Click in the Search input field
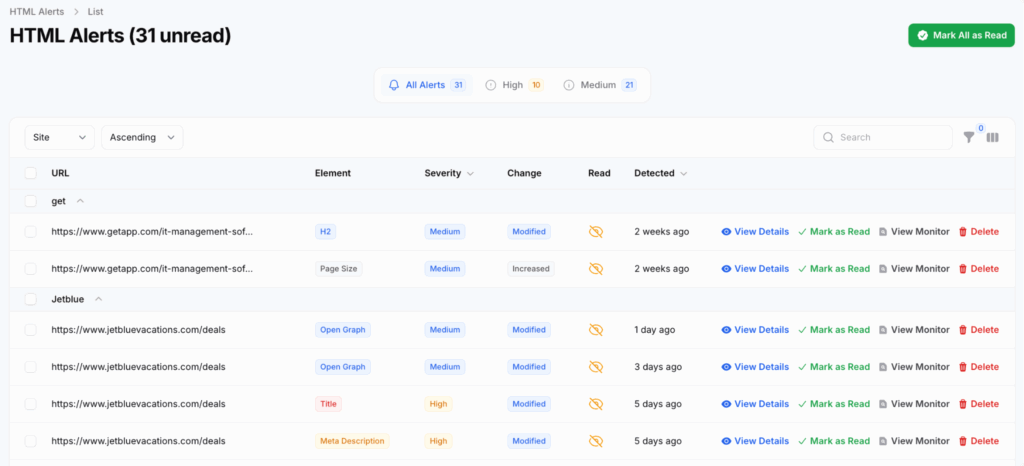This screenshot has height=466, width=1024. [x=883, y=138]
